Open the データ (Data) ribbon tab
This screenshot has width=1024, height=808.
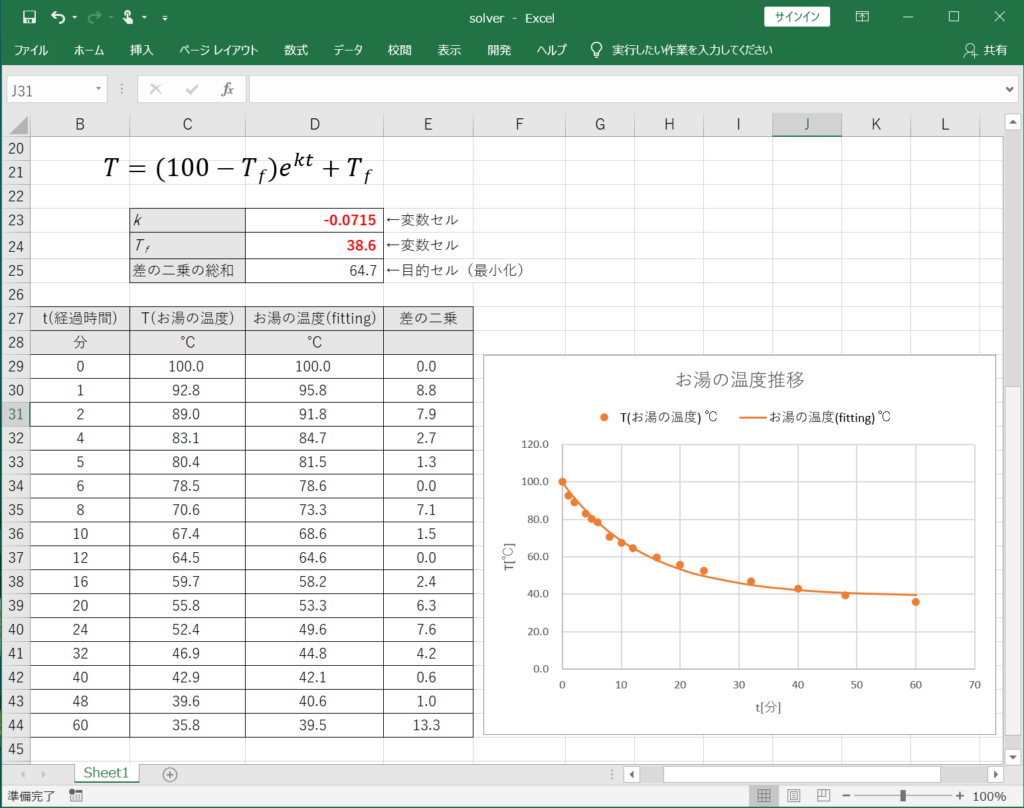pyautogui.click(x=348, y=50)
